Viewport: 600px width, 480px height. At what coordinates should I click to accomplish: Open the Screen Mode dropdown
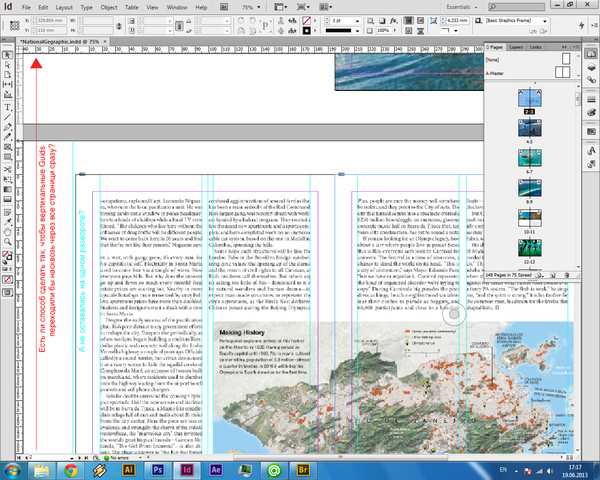[303, 7]
